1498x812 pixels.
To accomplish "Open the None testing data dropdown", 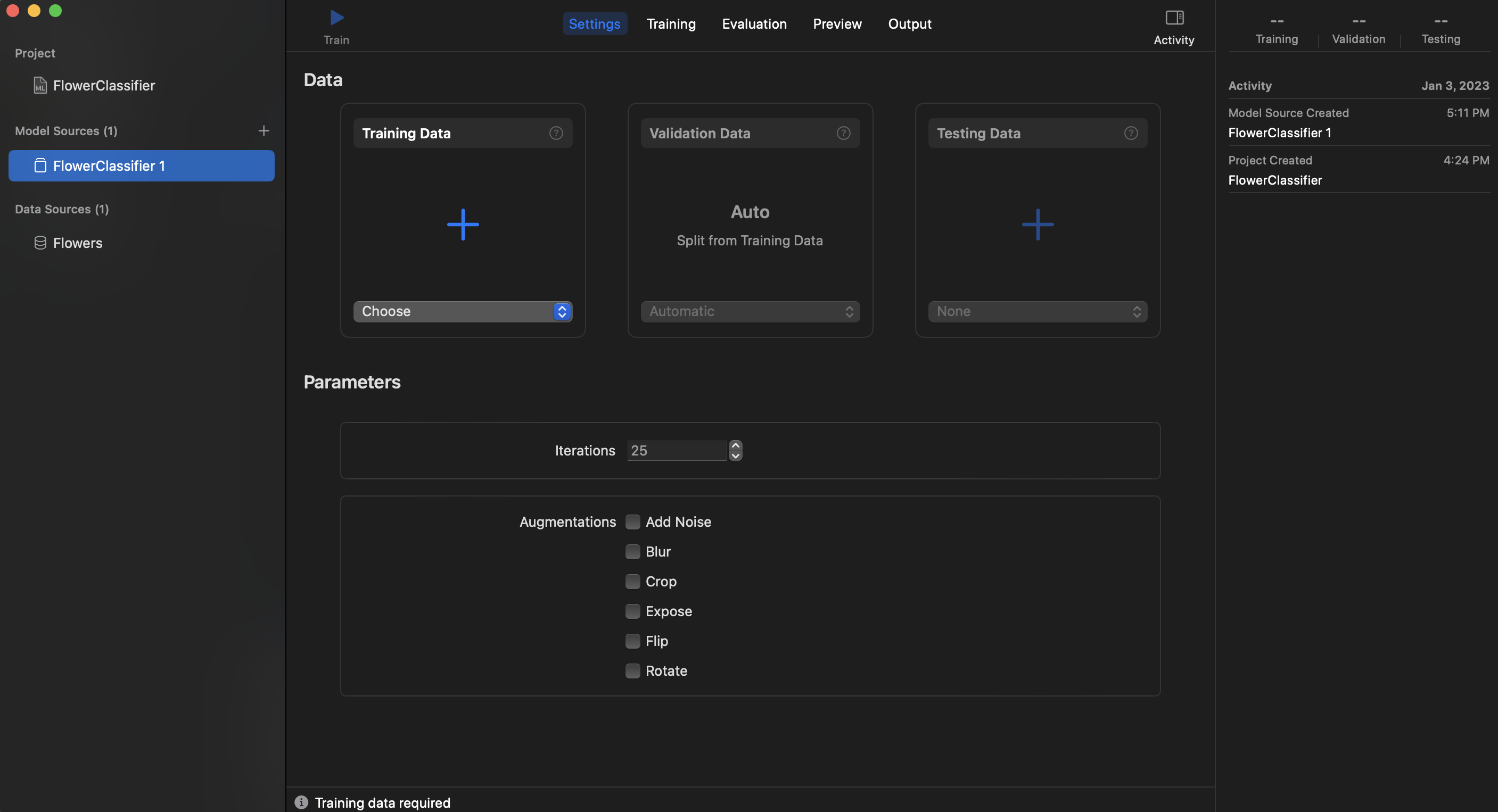I will tap(1038, 311).
